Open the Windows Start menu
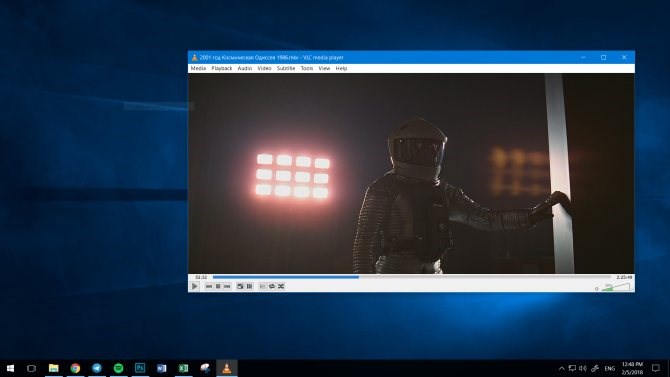670x377 pixels. pos(10,368)
